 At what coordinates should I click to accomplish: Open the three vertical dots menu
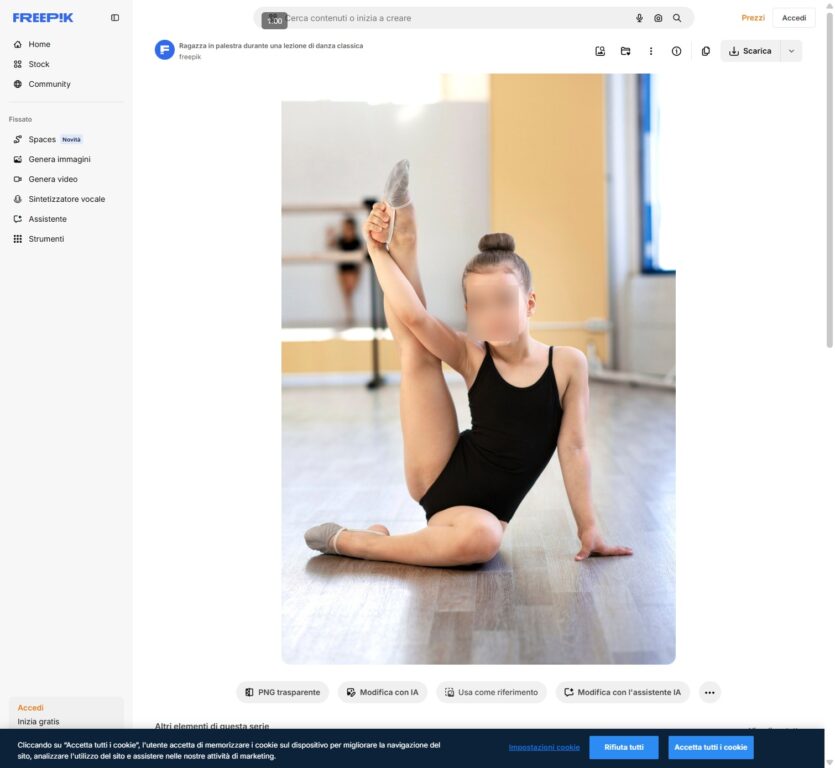(651, 51)
